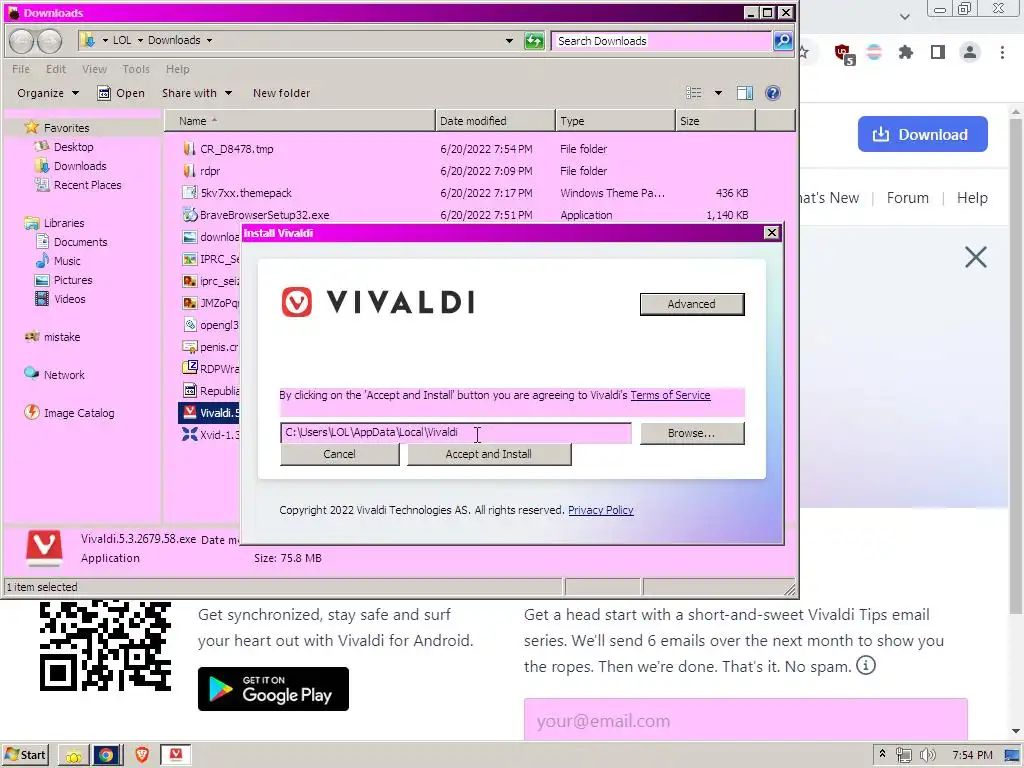Open the Music library
The width and height of the screenshot is (1024, 768).
coord(67,261)
